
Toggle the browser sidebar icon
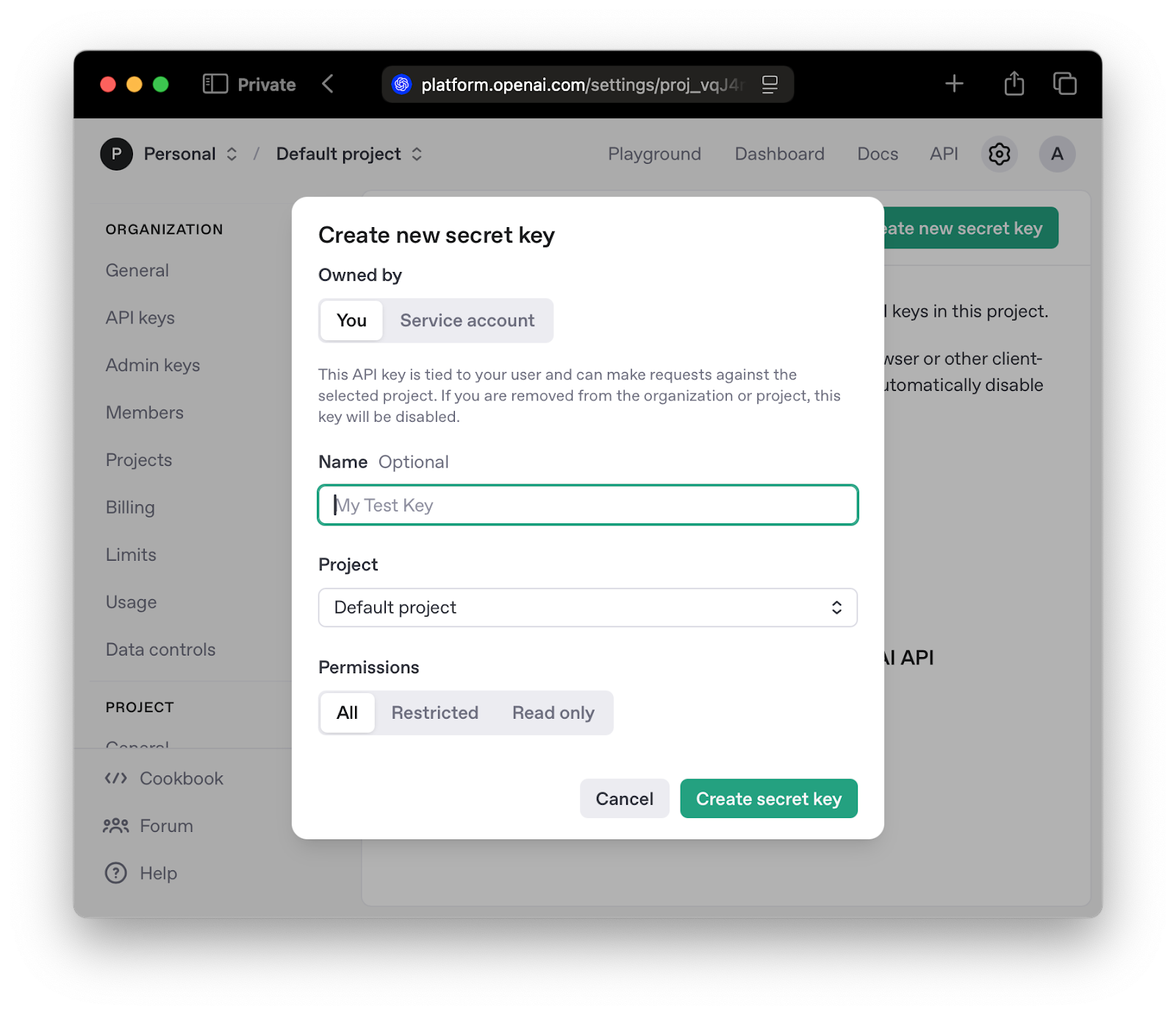(x=215, y=84)
